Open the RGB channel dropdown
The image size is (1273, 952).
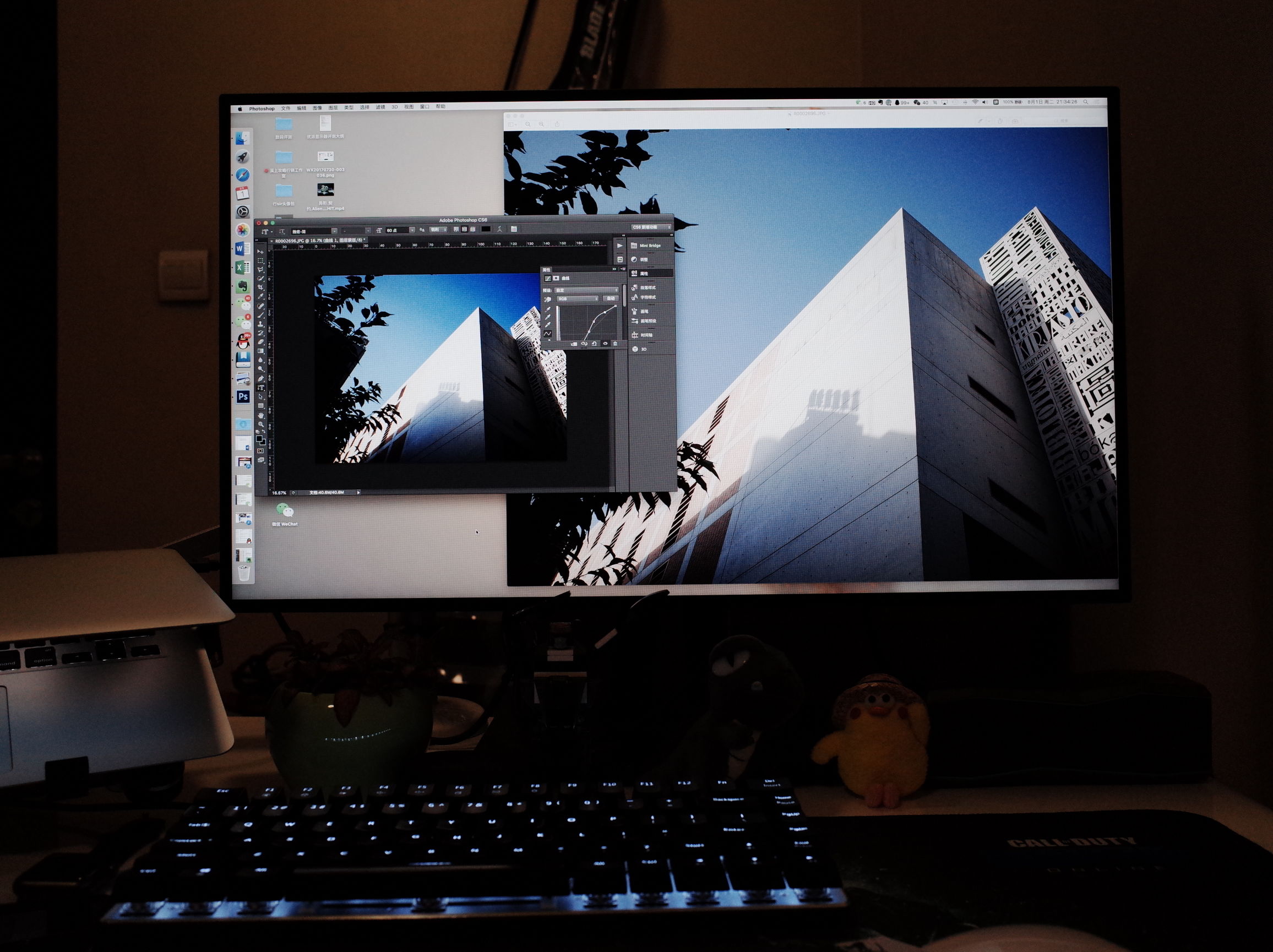[x=578, y=299]
